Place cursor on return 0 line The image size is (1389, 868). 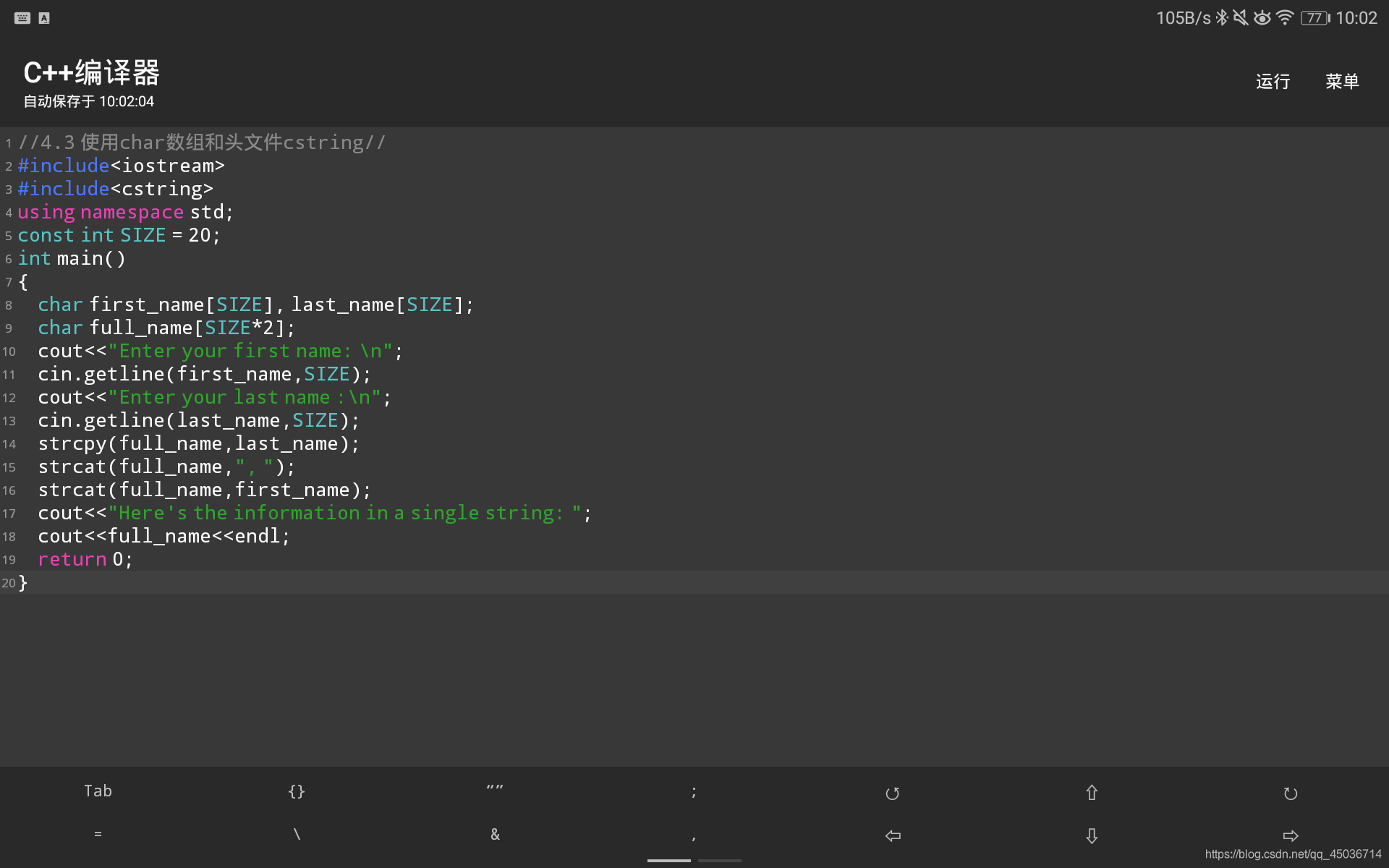[x=85, y=559]
